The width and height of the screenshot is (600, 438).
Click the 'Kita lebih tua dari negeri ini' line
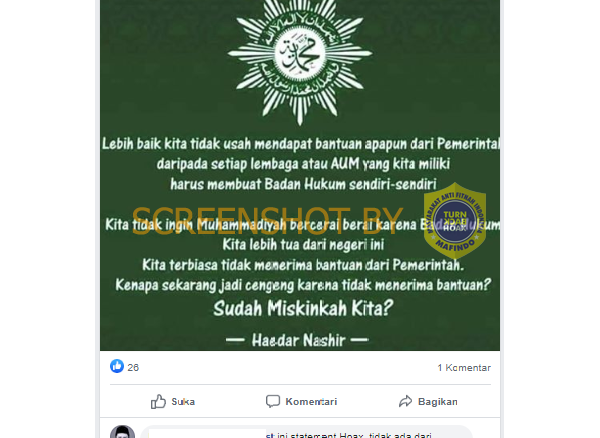303,244
